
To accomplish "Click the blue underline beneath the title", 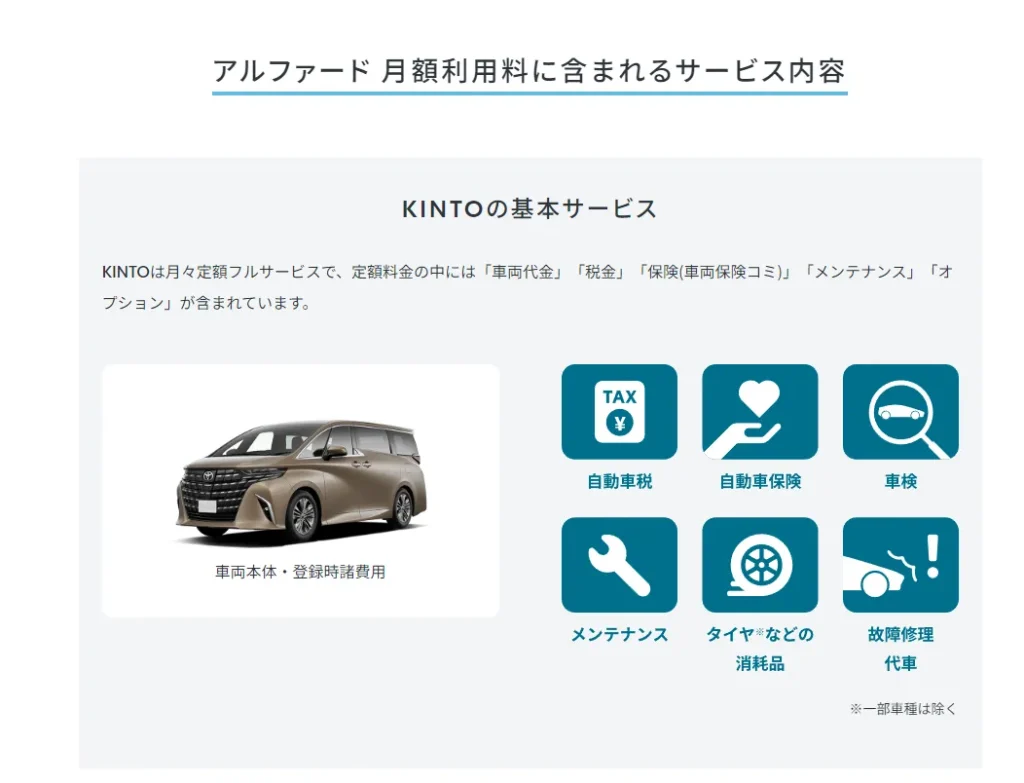I will 530,93.
